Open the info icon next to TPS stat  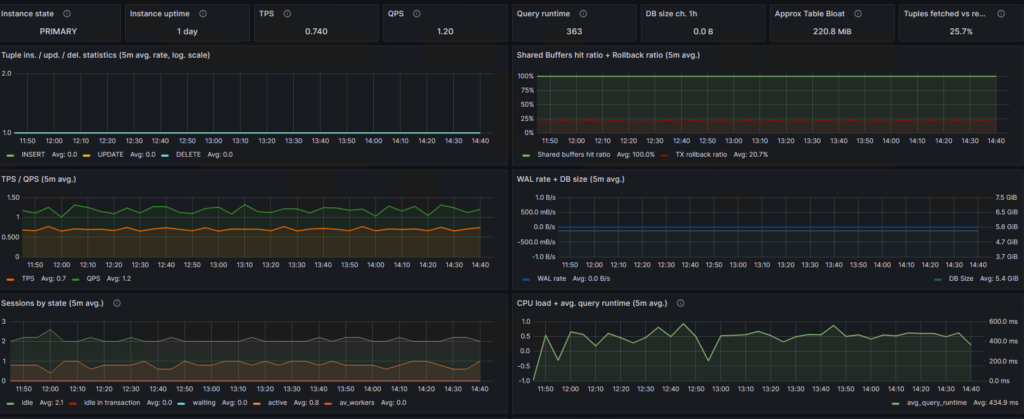(x=287, y=13)
